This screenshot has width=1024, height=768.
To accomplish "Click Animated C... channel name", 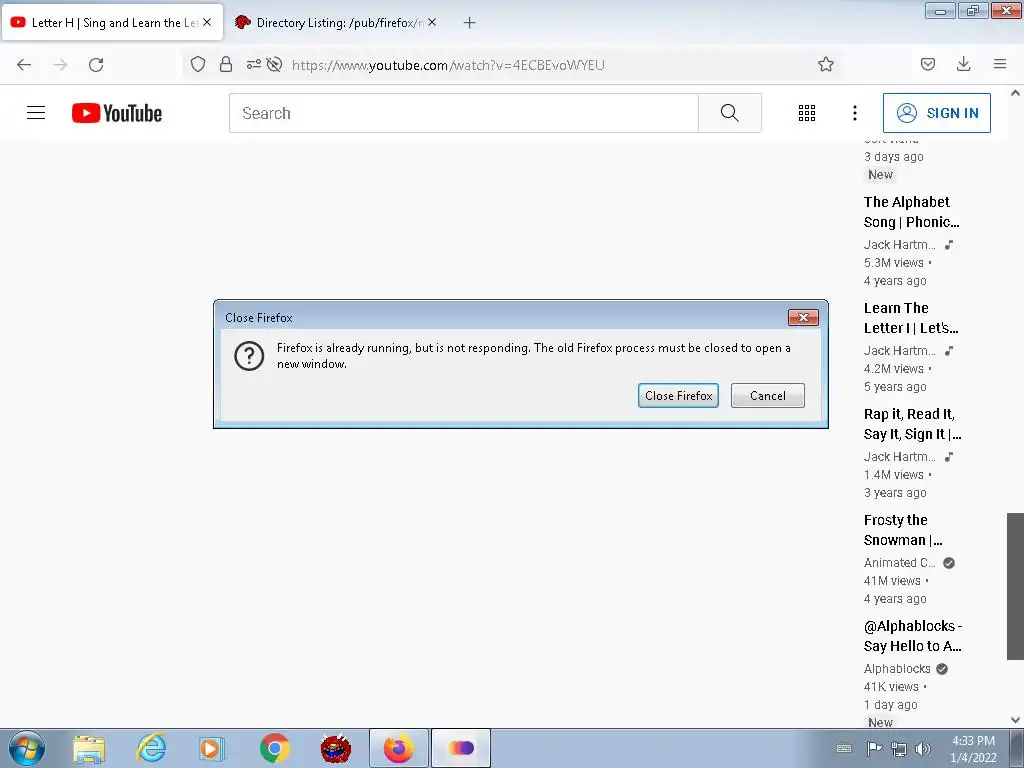I will pos(899,563).
